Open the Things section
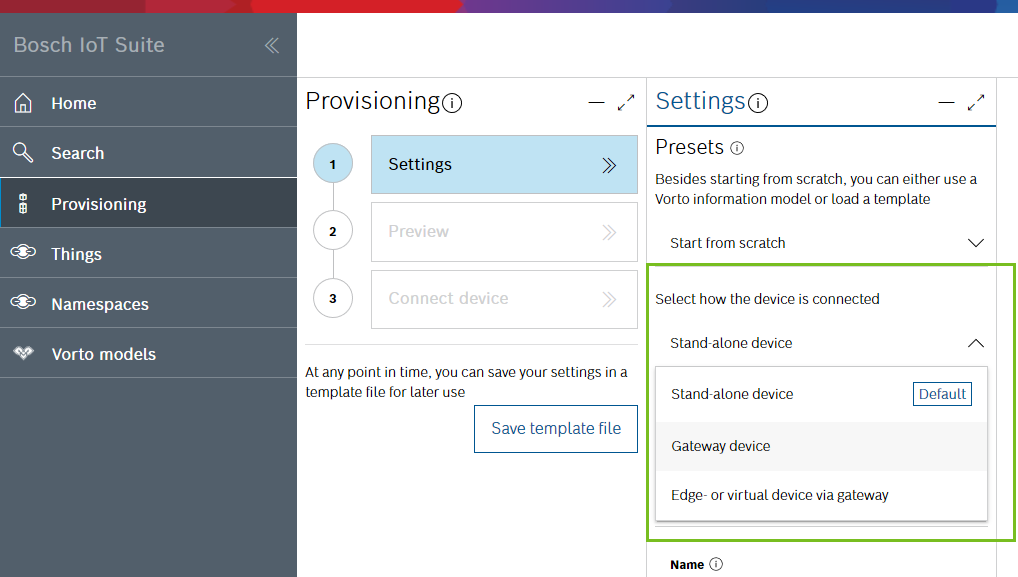This screenshot has height=577, width=1018. point(149,253)
